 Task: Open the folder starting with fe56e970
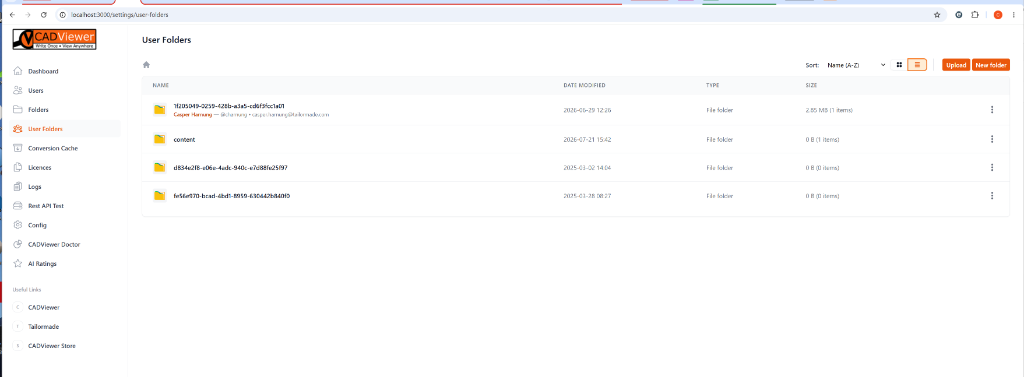232,195
